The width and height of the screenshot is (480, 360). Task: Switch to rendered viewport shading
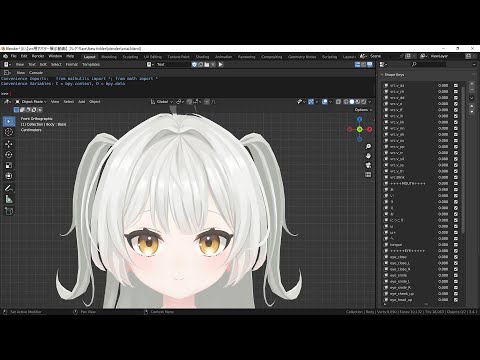point(364,102)
